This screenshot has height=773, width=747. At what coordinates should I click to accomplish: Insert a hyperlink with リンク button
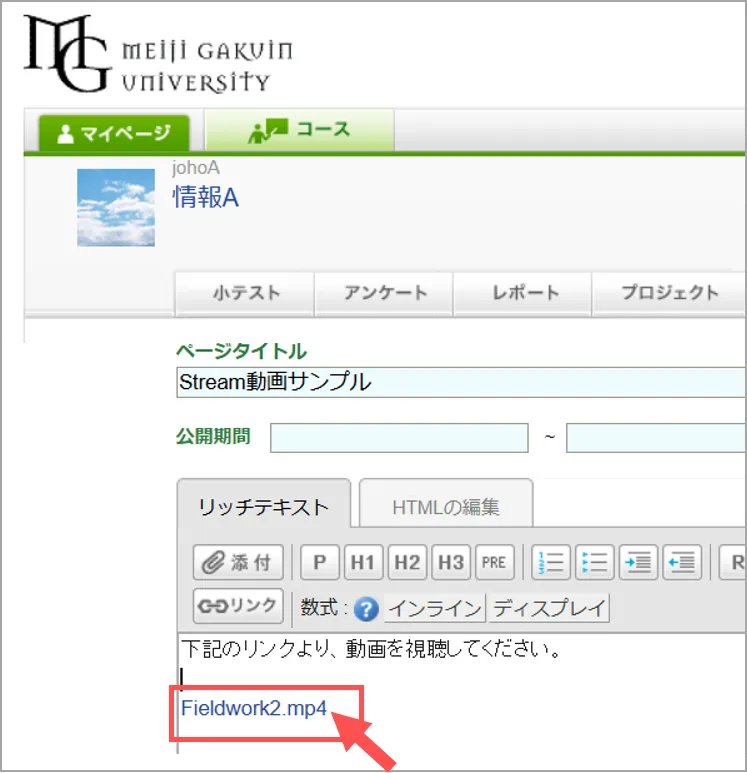click(x=239, y=606)
